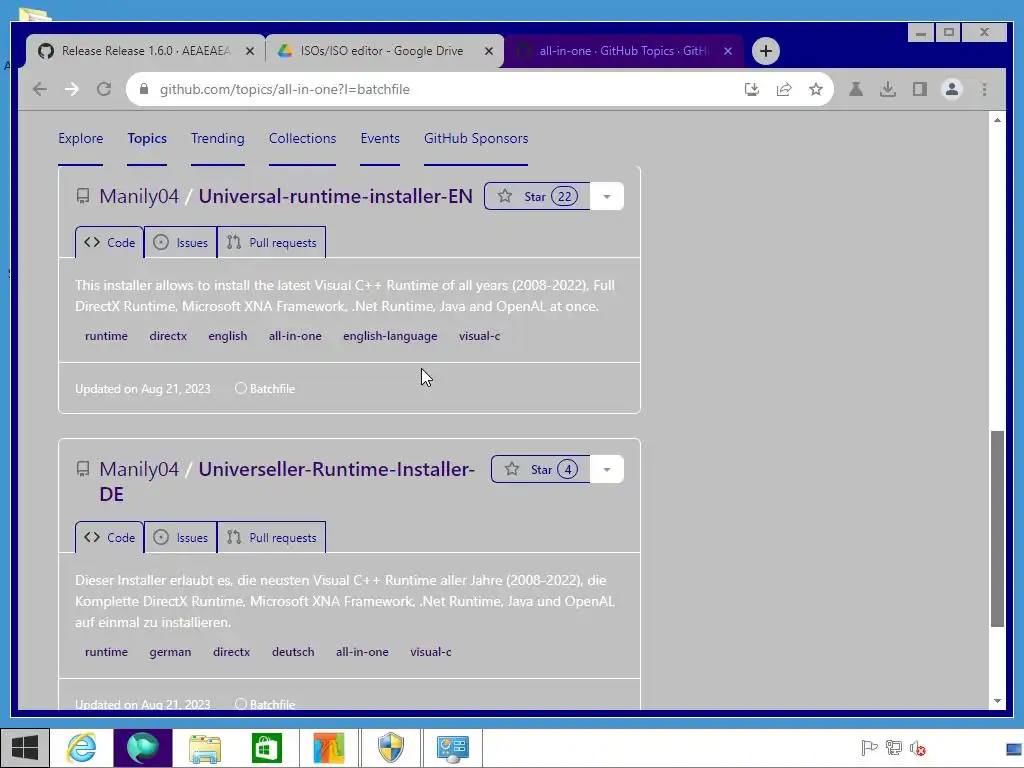Open the Explore nav item
This screenshot has width=1024, height=768.
click(x=80, y=138)
